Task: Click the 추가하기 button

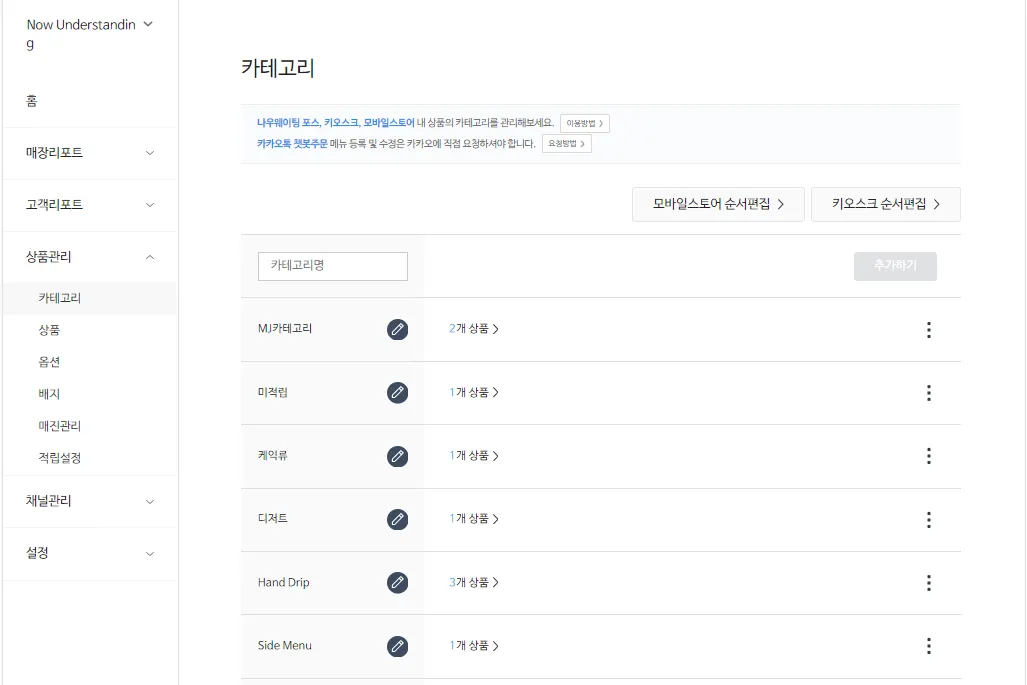Action: click(x=895, y=266)
